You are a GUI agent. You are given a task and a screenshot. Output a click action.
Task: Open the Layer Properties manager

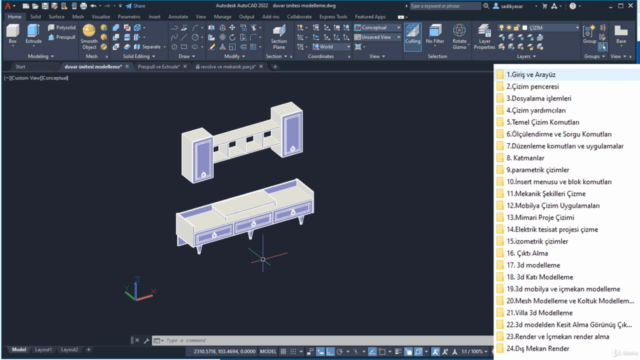pyautogui.click(x=484, y=37)
